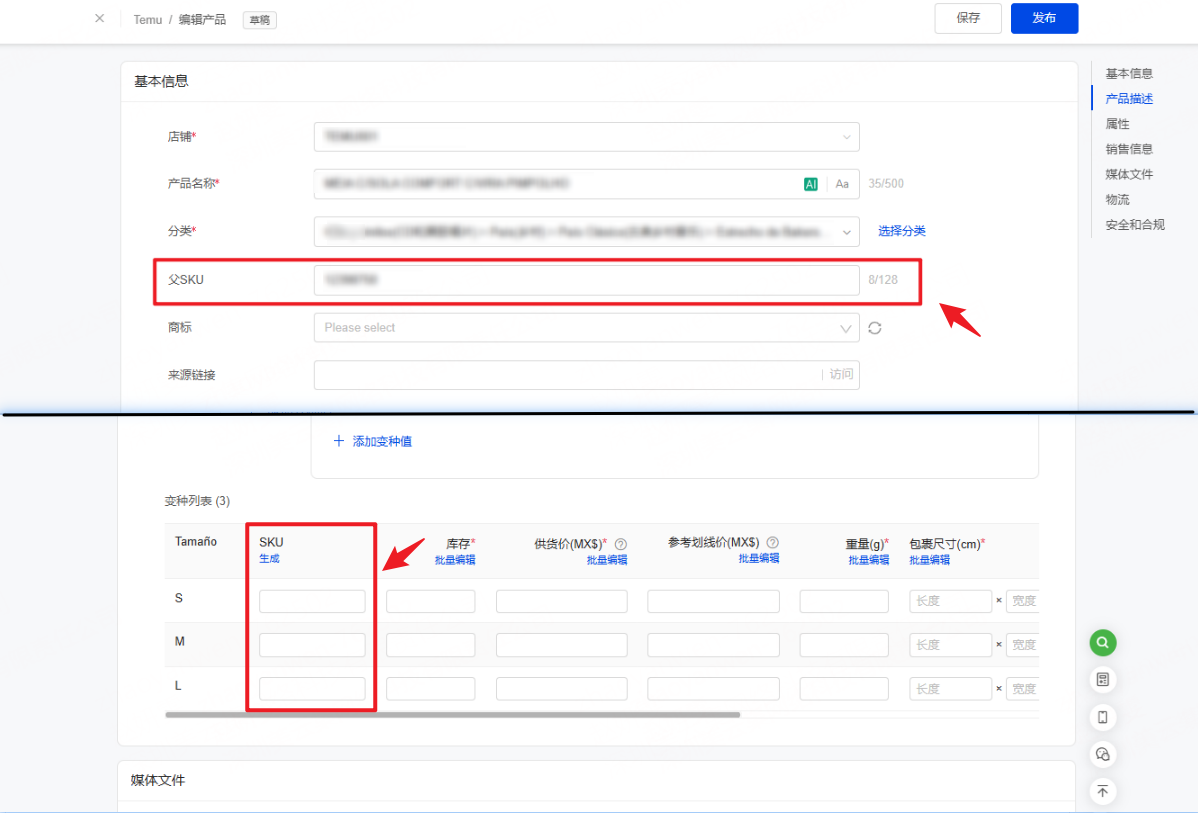
Task: Click the green AI icon in product name
Action: [x=811, y=184]
